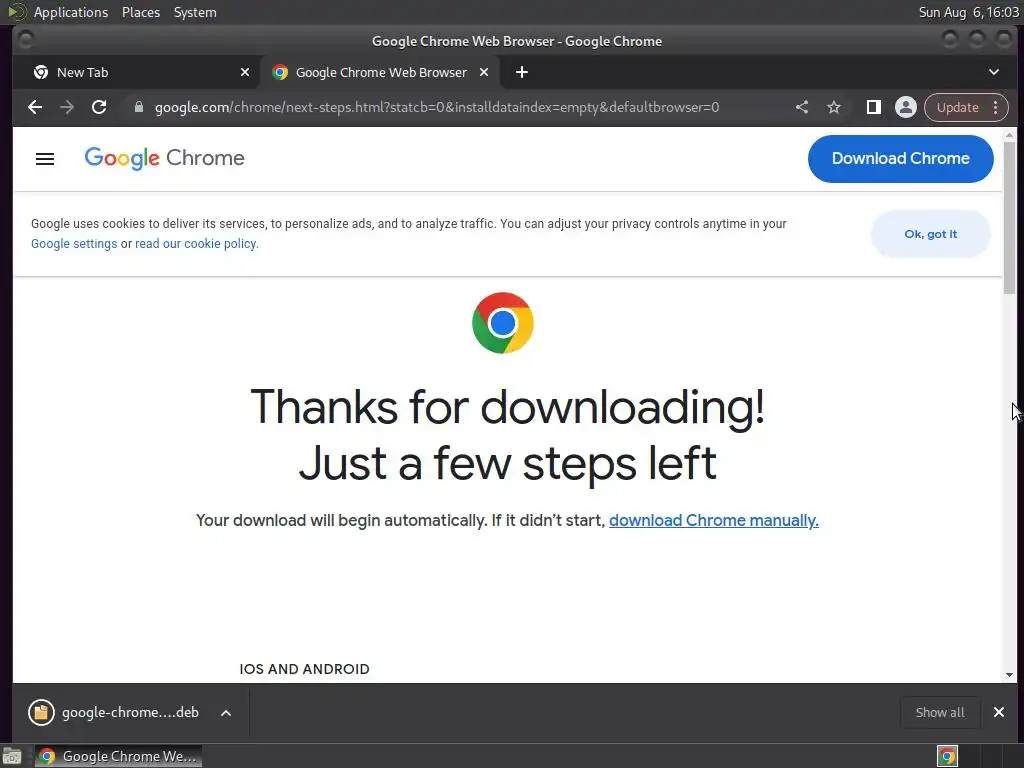This screenshot has width=1024, height=768.
Task: Click the forward navigation arrow
Action: point(67,107)
